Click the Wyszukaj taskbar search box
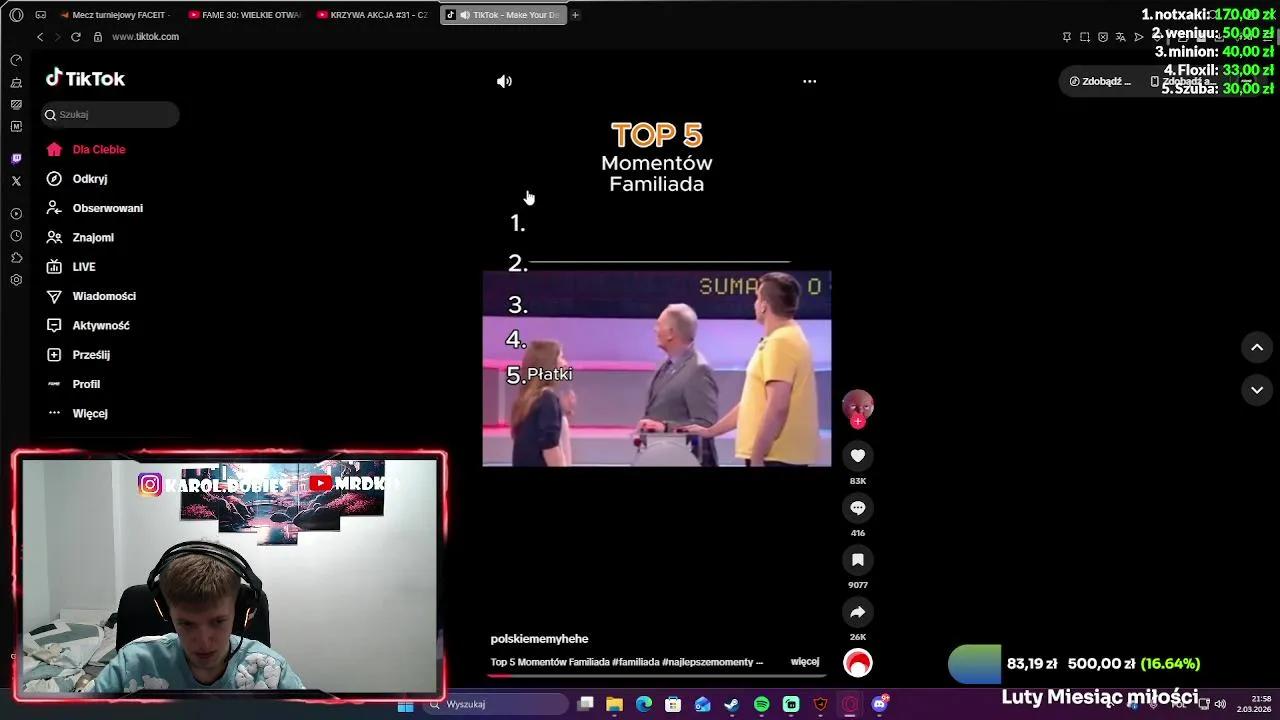1280x720 pixels. tap(497, 705)
